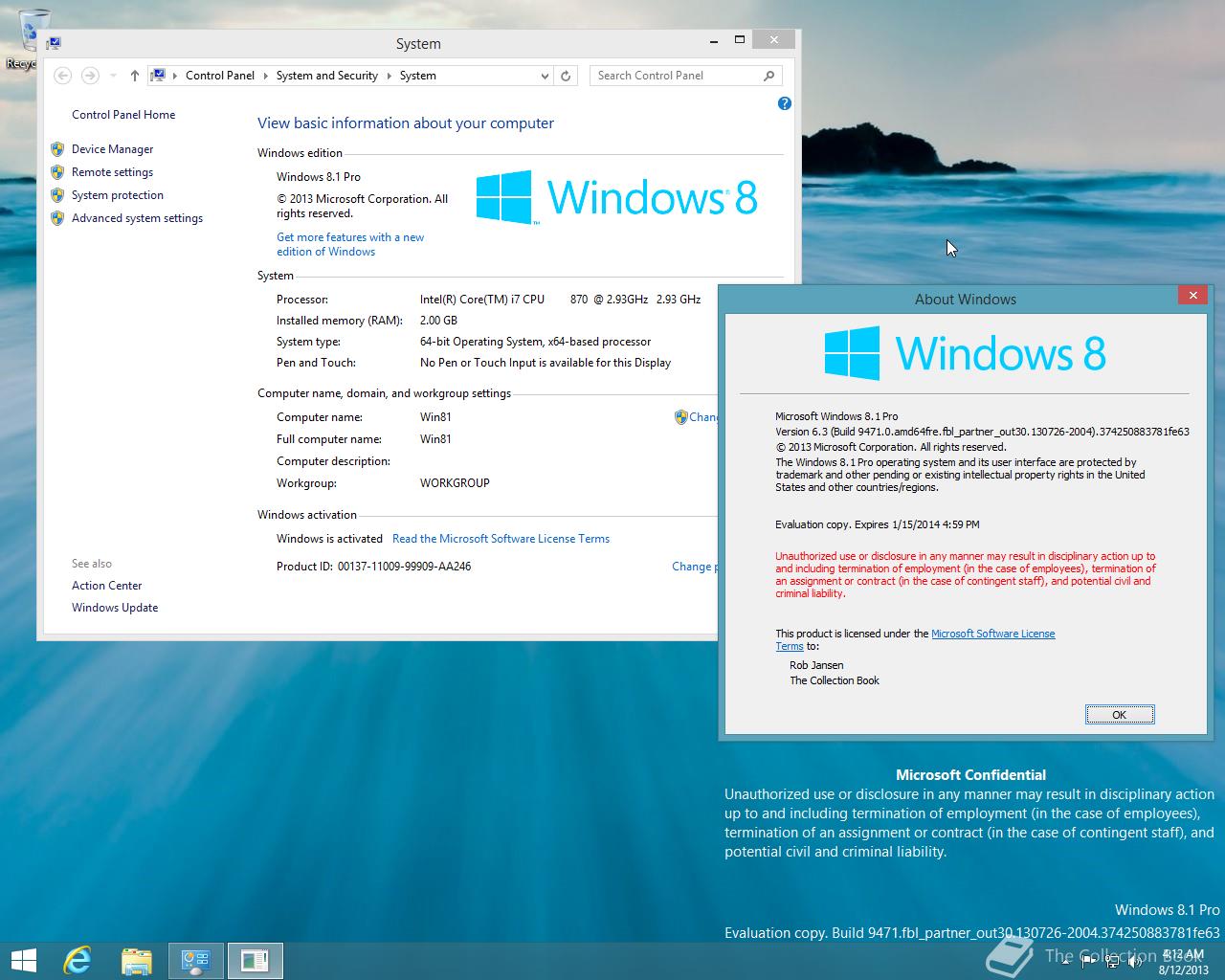
Task: Open Control Panel Home link
Action: click(x=123, y=115)
